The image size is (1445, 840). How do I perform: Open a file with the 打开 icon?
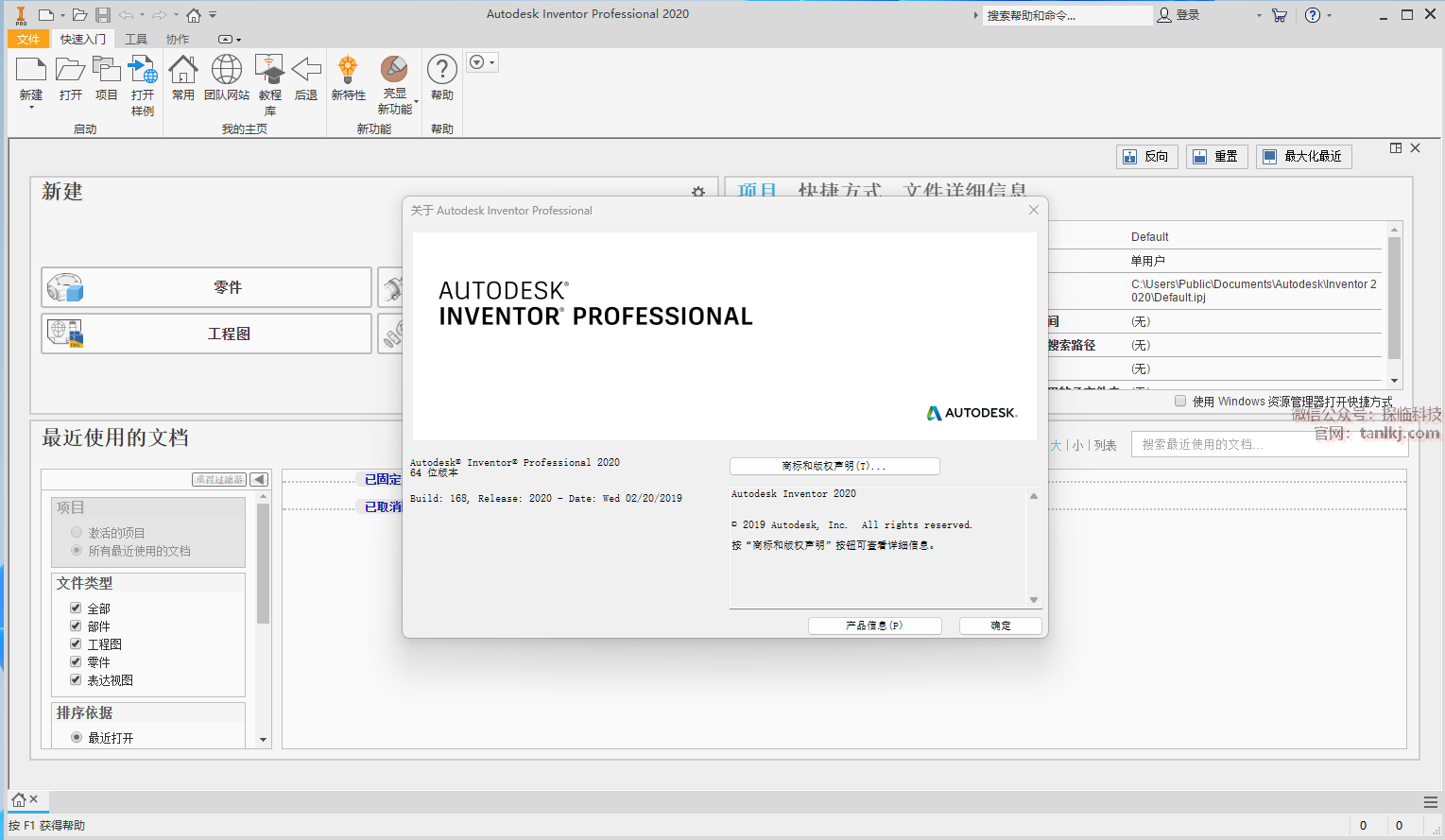click(x=70, y=71)
